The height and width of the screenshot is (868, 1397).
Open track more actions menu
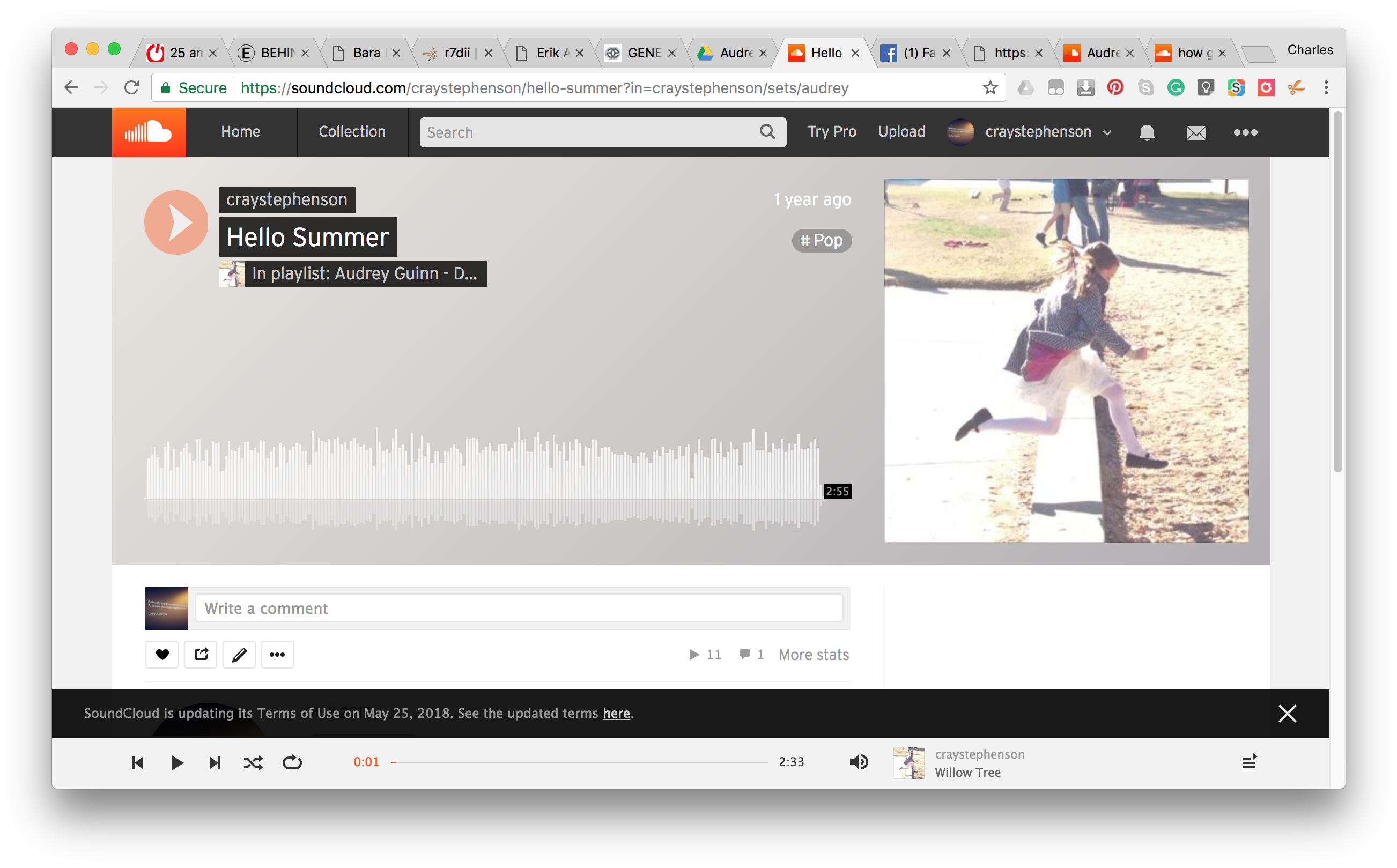pos(277,655)
